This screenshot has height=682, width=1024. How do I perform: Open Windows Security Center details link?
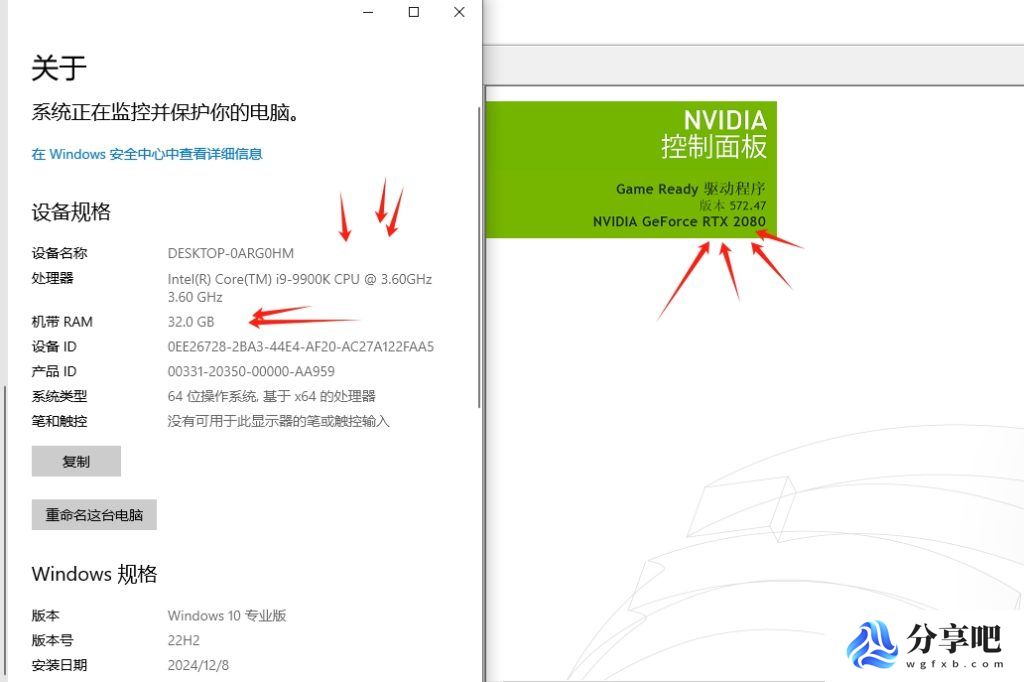(x=147, y=154)
